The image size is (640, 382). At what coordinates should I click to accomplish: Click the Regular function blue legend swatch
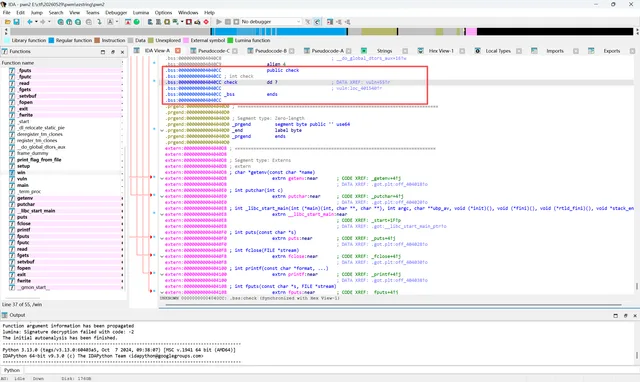tap(51, 40)
